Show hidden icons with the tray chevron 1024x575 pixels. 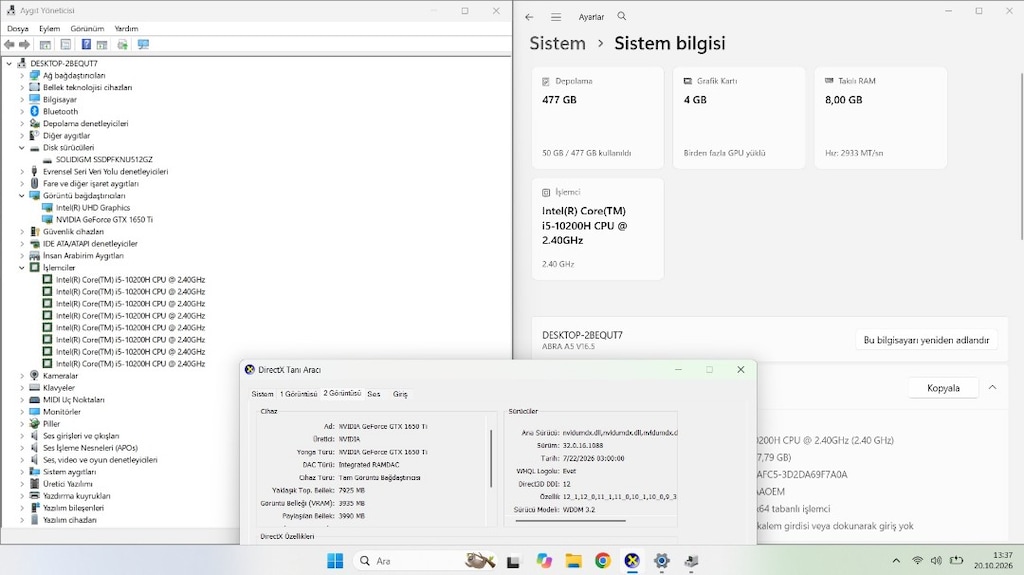[896, 561]
